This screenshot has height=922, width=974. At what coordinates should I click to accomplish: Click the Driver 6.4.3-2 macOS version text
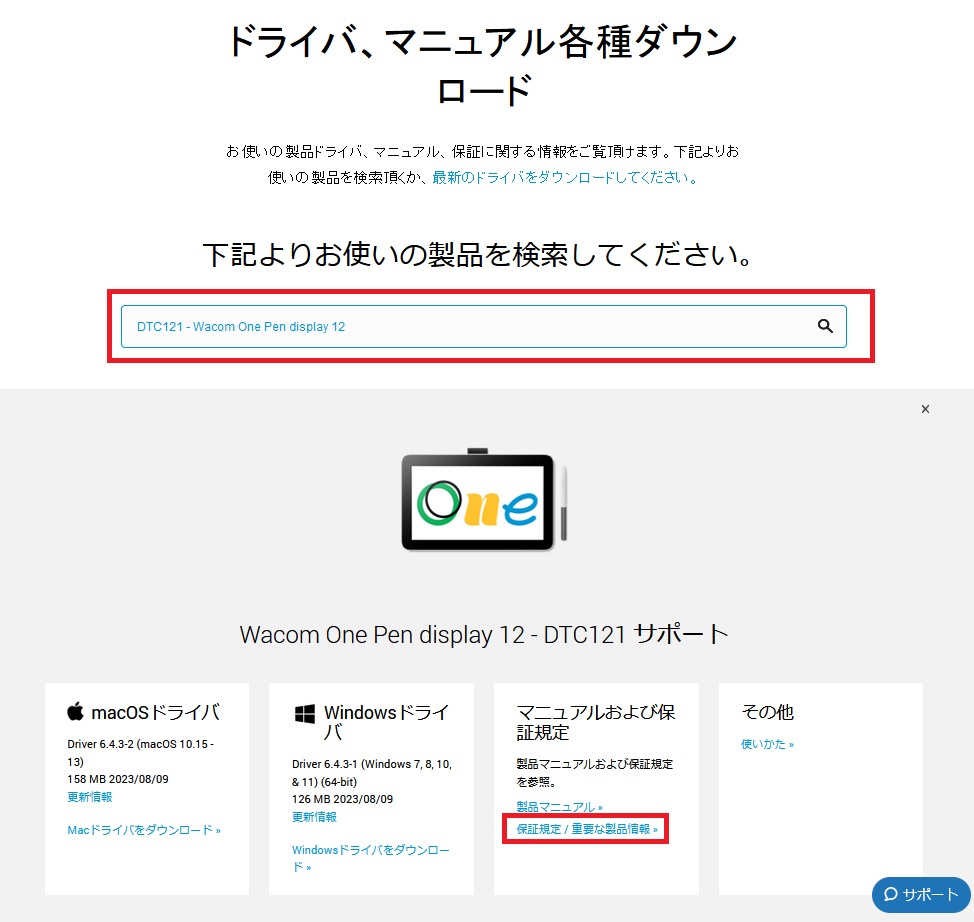140,753
